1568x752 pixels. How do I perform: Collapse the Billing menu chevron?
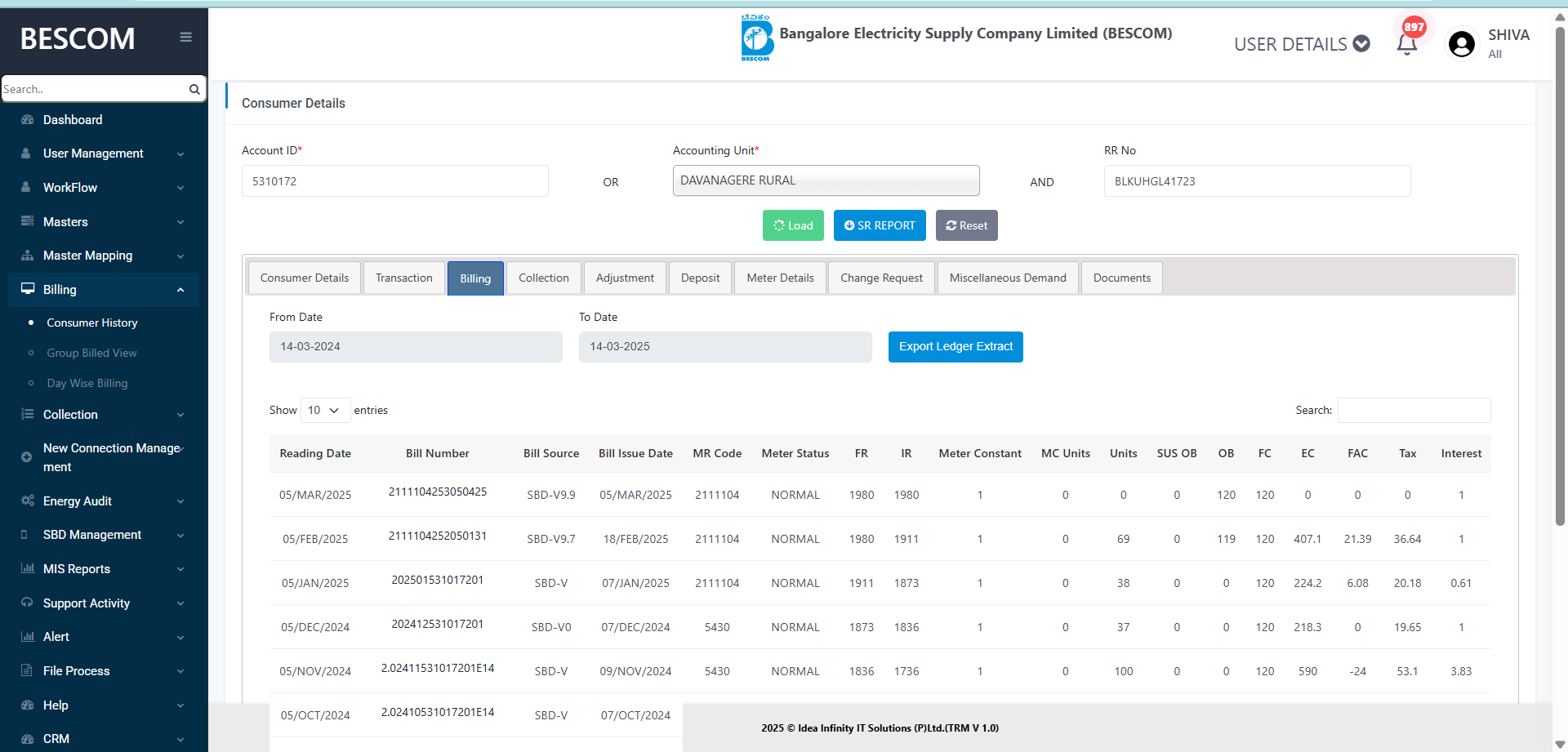[180, 290]
